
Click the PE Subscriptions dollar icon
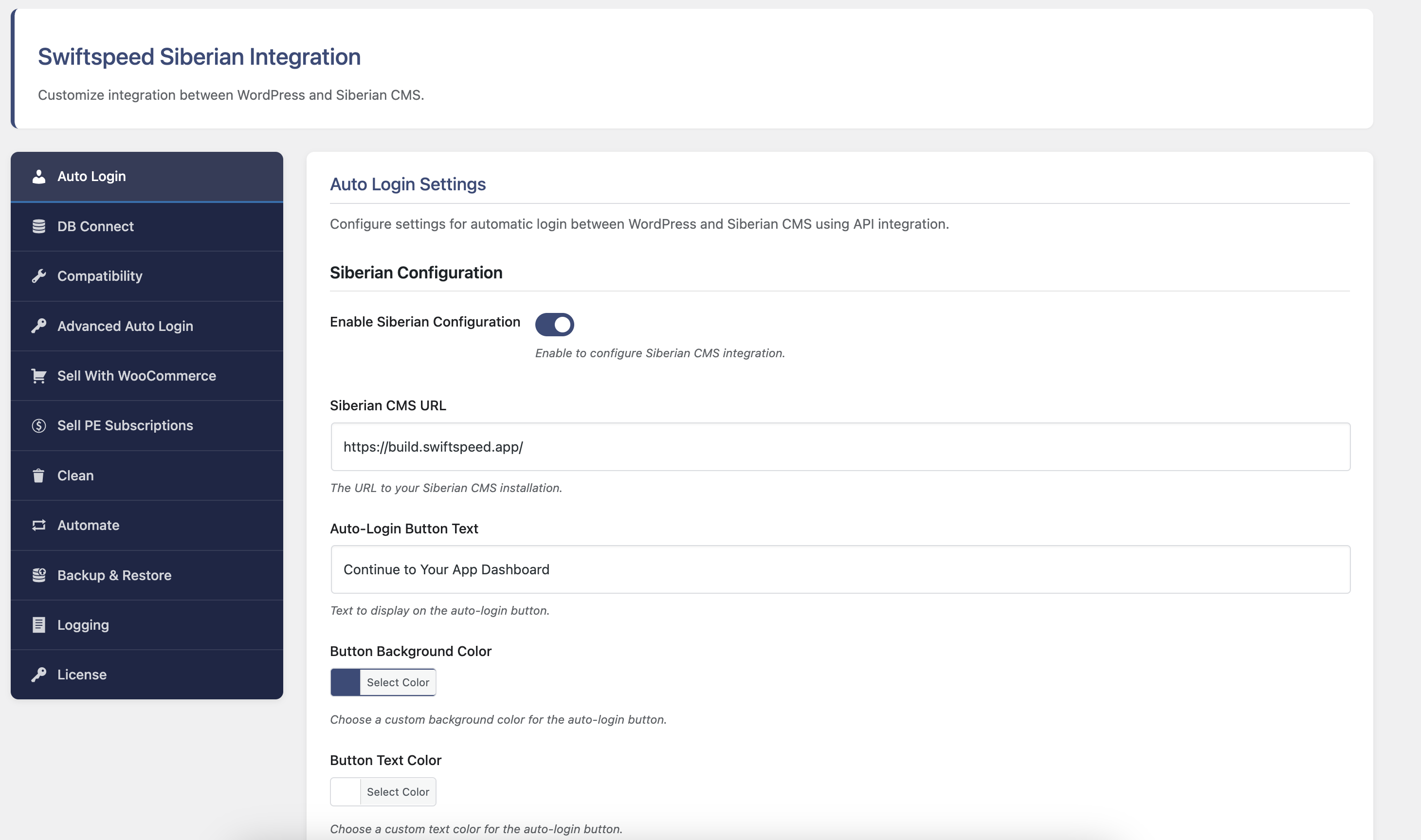click(x=38, y=426)
